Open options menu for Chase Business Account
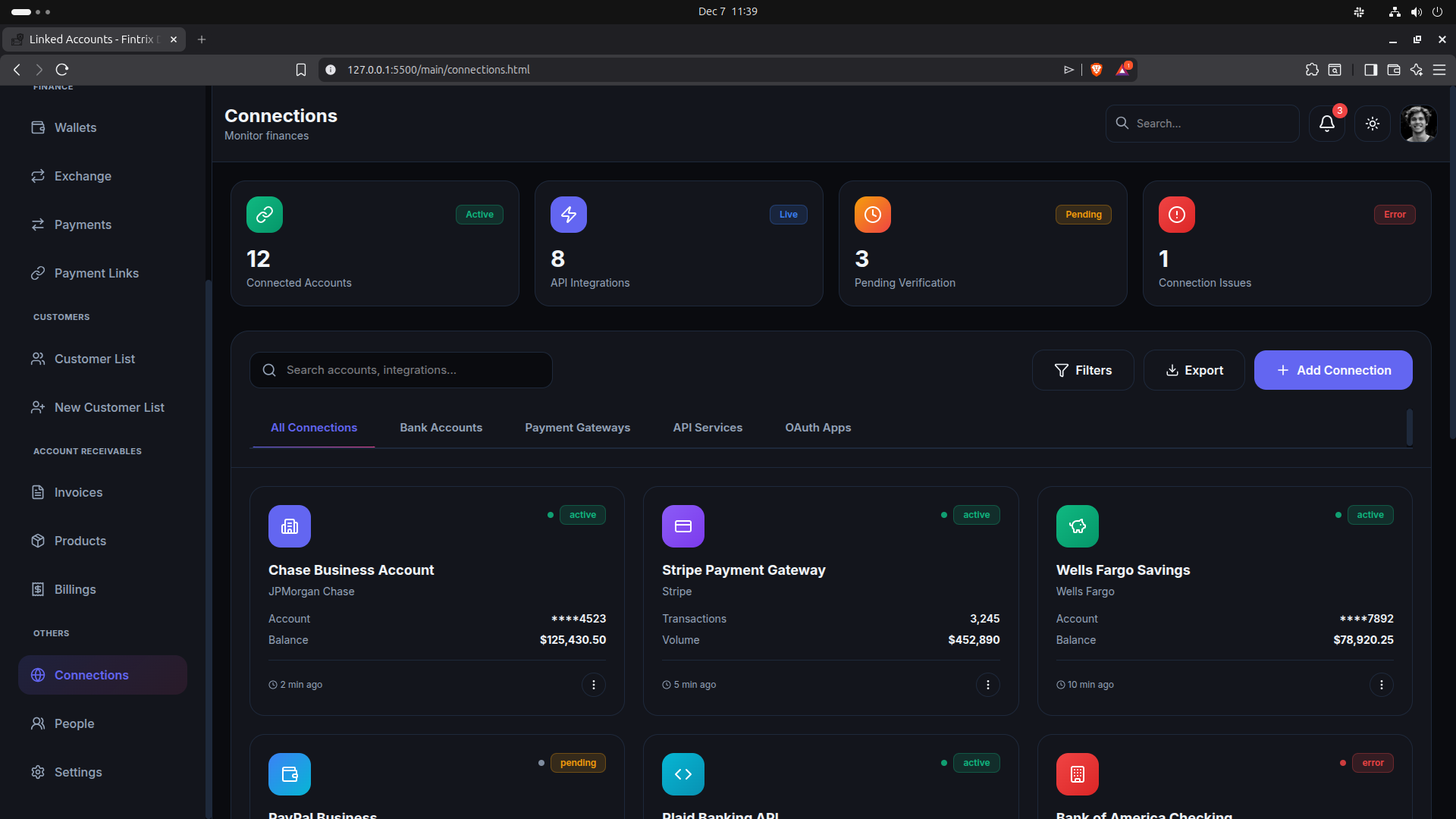This screenshot has width=1456, height=819. (593, 685)
